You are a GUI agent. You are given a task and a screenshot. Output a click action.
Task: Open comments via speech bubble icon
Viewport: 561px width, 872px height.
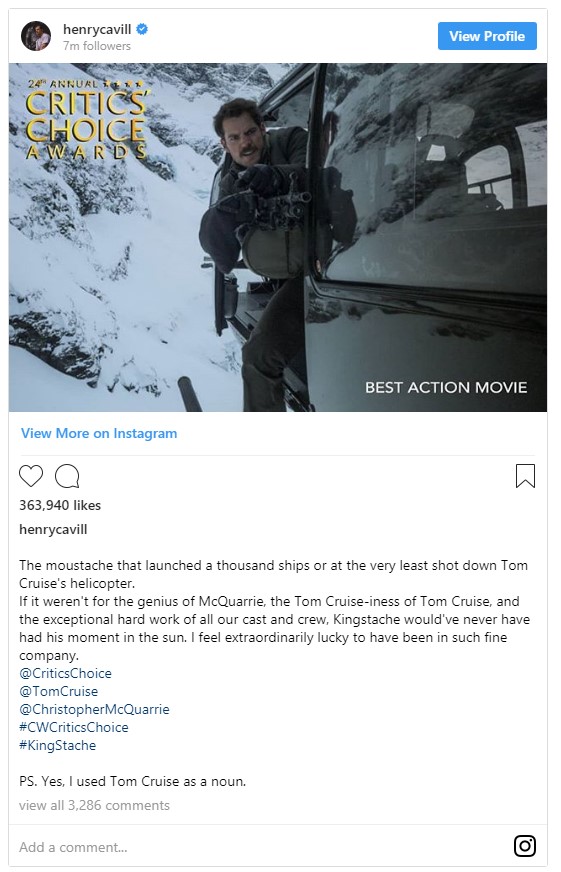point(67,477)
